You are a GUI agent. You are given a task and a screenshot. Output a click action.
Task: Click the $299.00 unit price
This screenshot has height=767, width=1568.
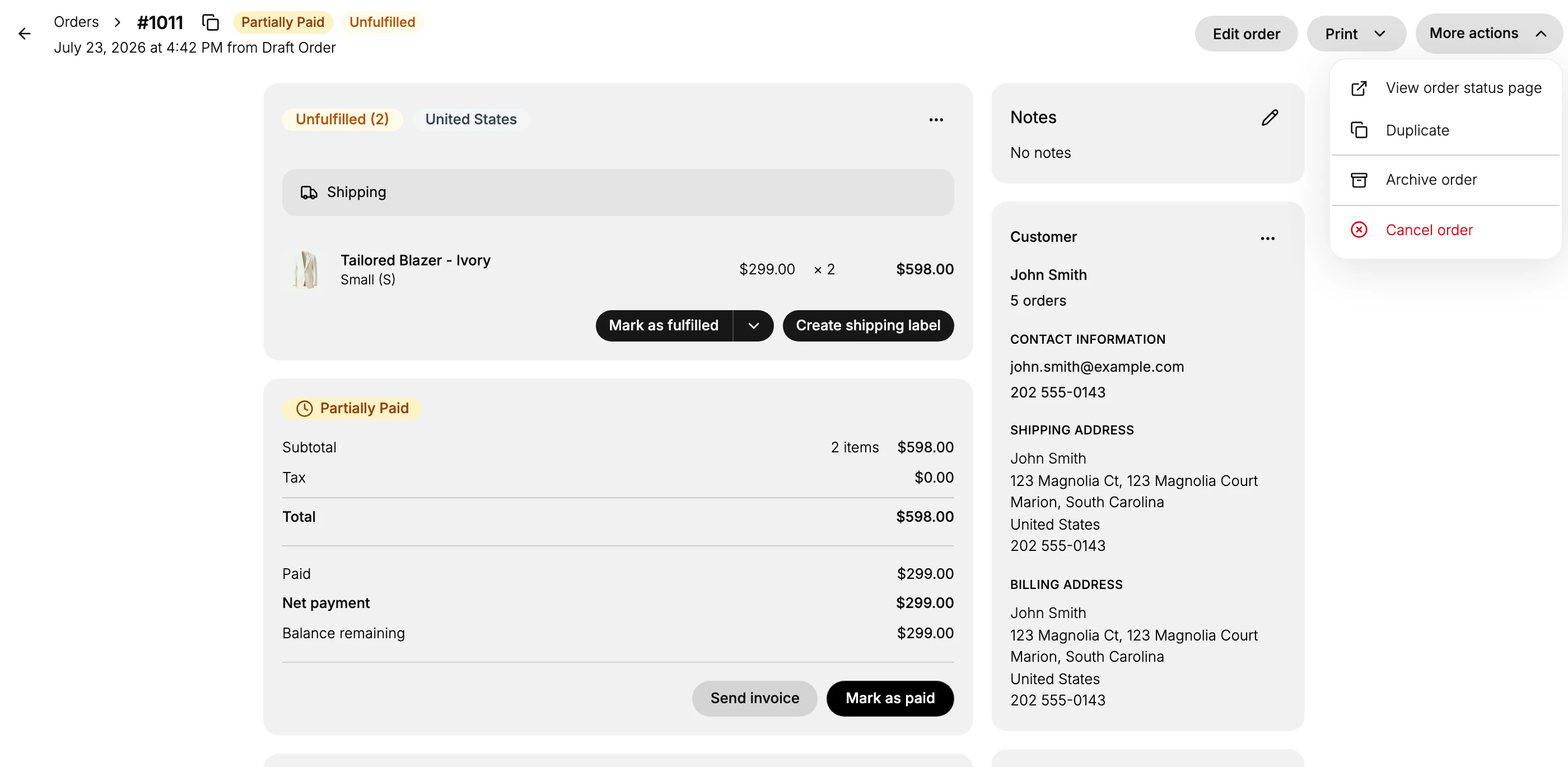766,269
